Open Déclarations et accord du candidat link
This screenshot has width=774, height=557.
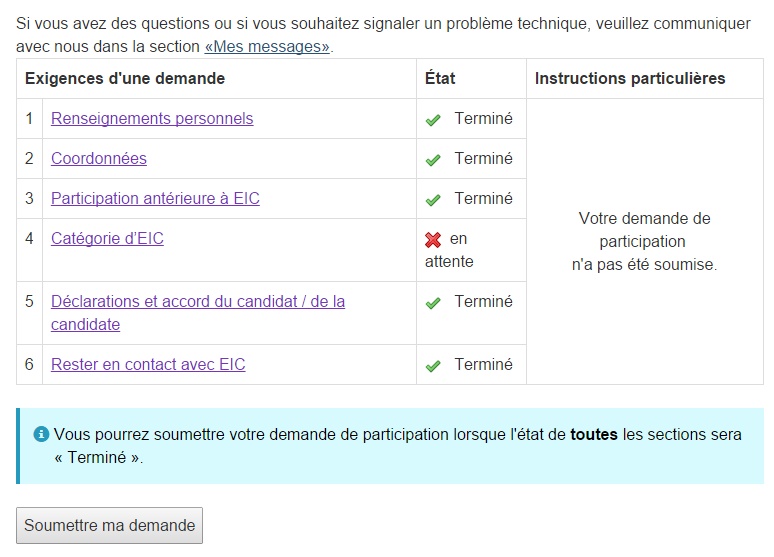point(198,302)
